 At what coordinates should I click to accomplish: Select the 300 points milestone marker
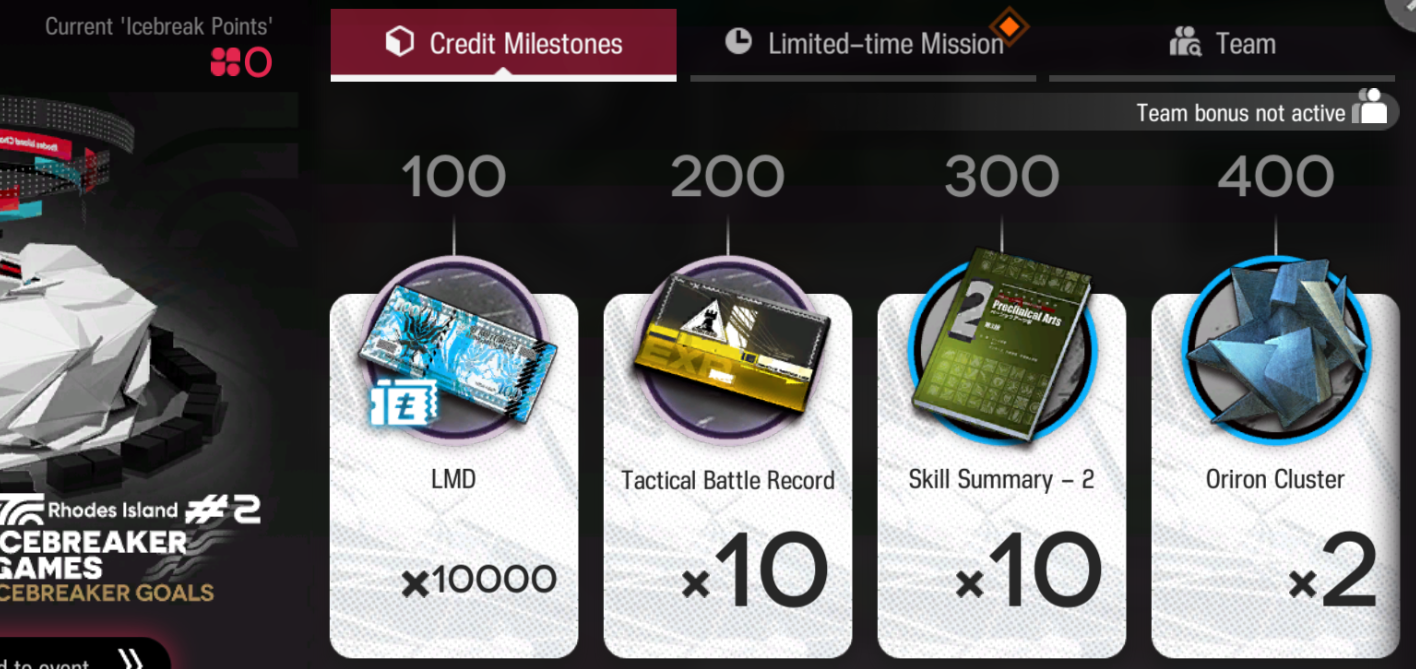1002,178
